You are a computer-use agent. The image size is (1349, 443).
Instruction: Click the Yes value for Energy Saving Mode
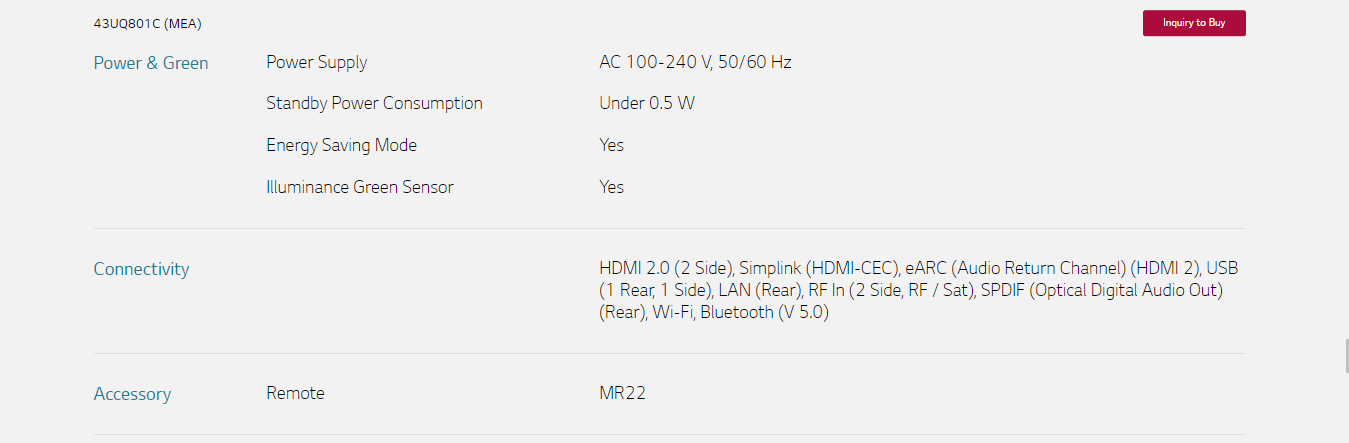pos(611,145)
